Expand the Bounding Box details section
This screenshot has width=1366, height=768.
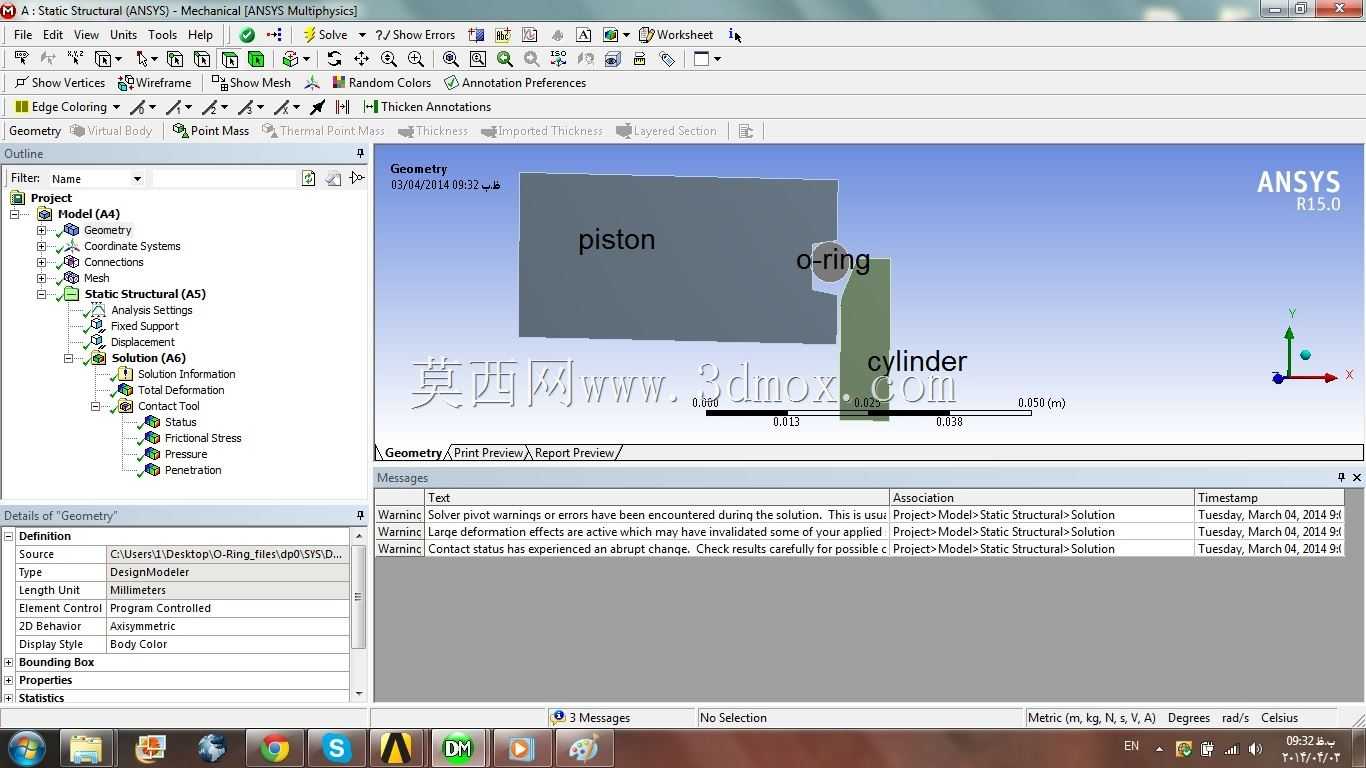pyautogui.click(x=9, y=662)
